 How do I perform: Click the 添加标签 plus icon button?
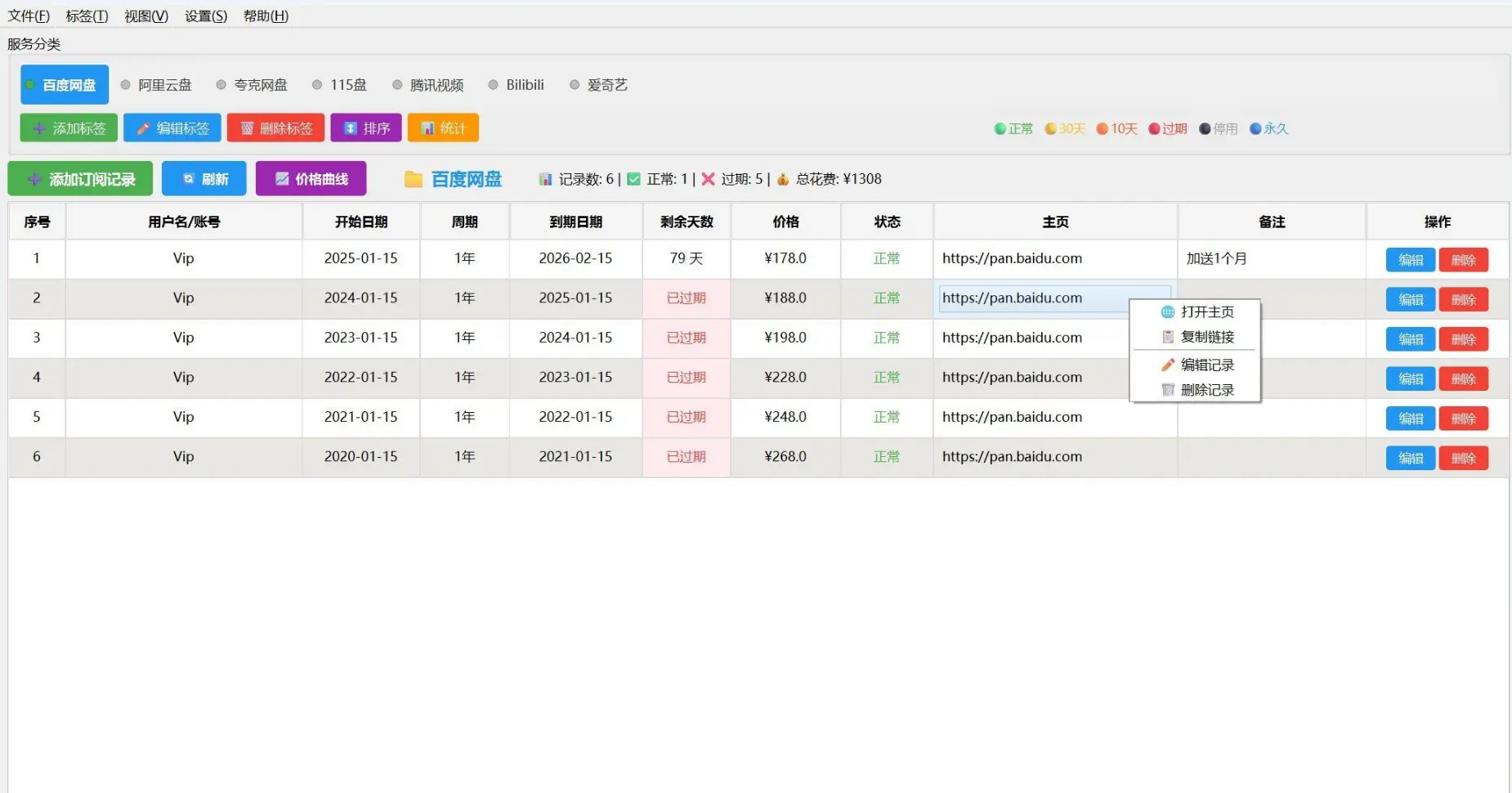coord(69,128)
